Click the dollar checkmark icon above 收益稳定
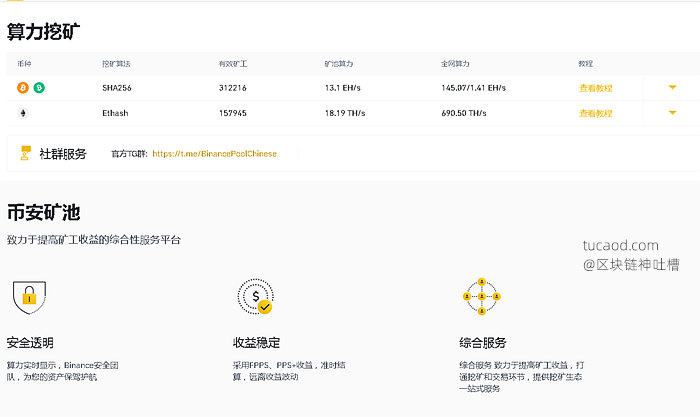 pos(256,296)
